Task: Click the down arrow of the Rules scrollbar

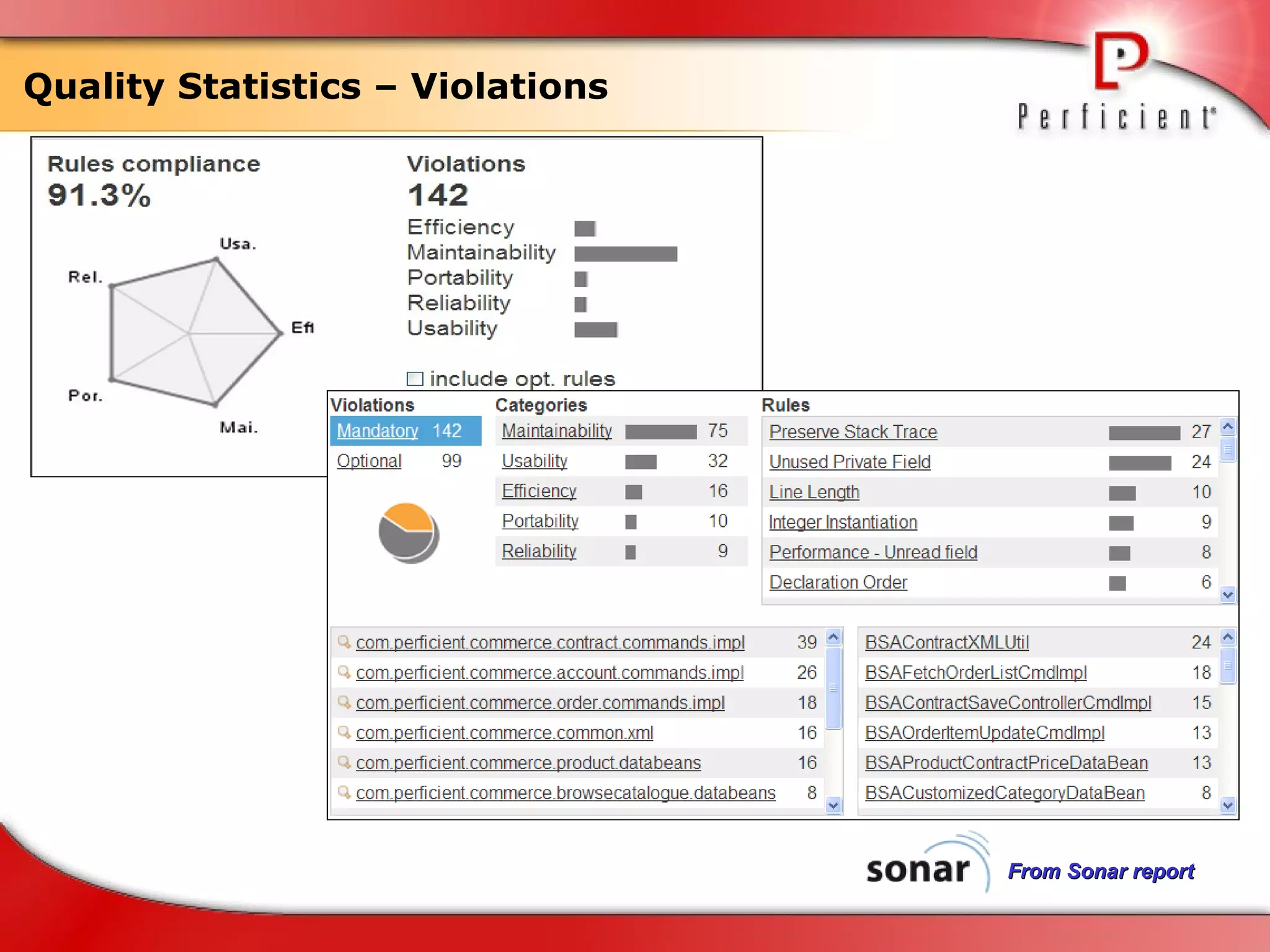Action: pyautogui.click(x=1228, y=595)
